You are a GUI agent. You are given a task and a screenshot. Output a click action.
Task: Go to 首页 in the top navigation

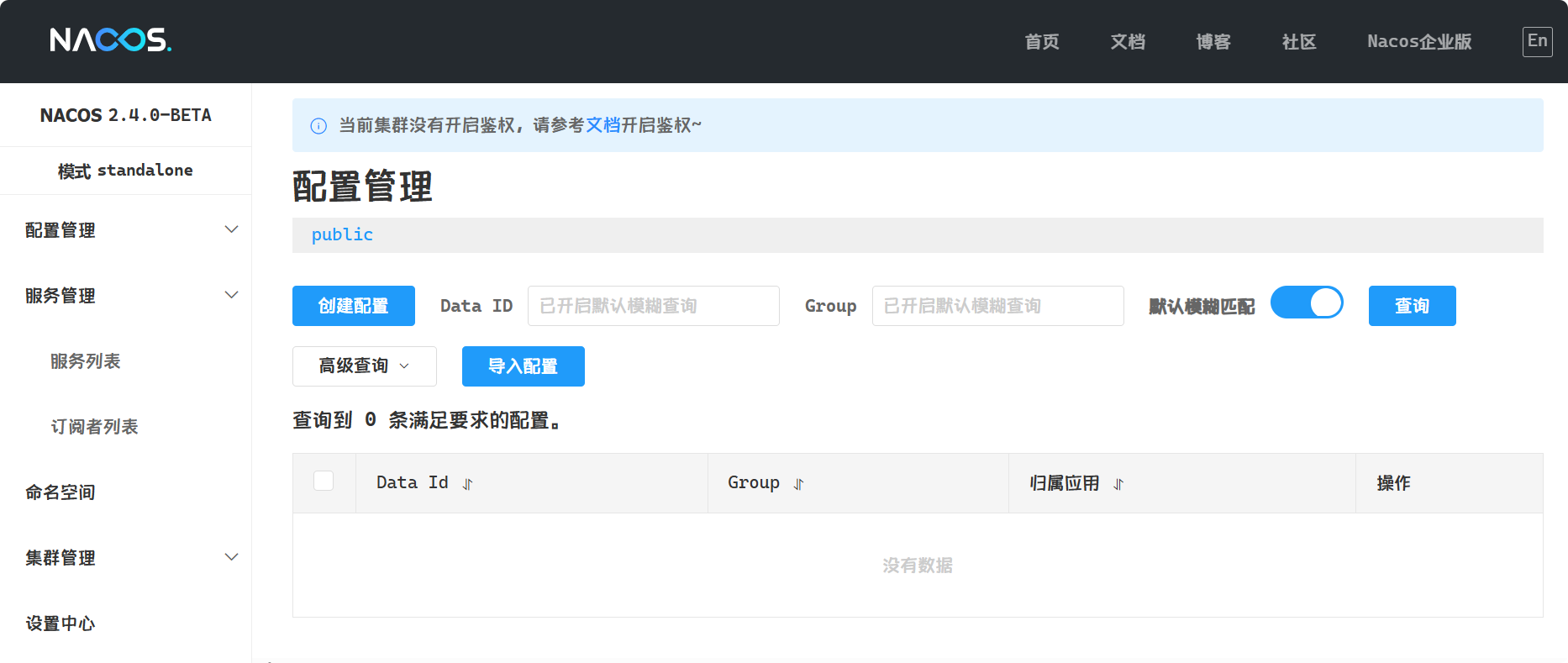pos(1042,42)
